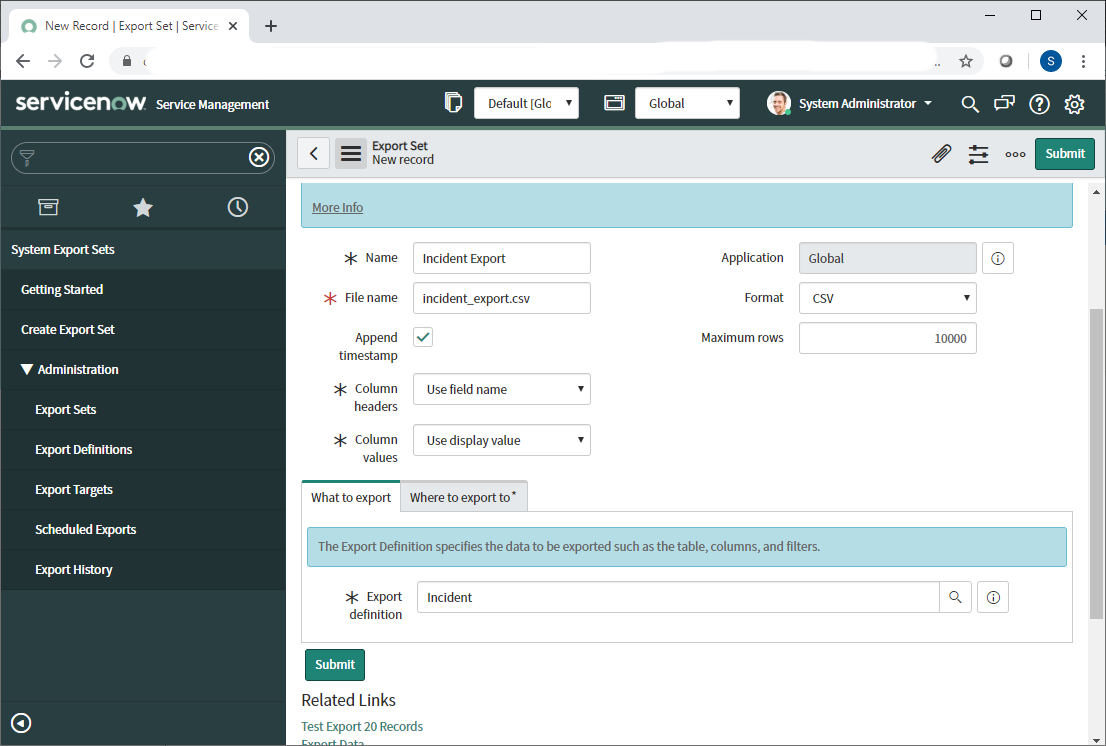Open the connect chat icon in header

pos(1003,104)
